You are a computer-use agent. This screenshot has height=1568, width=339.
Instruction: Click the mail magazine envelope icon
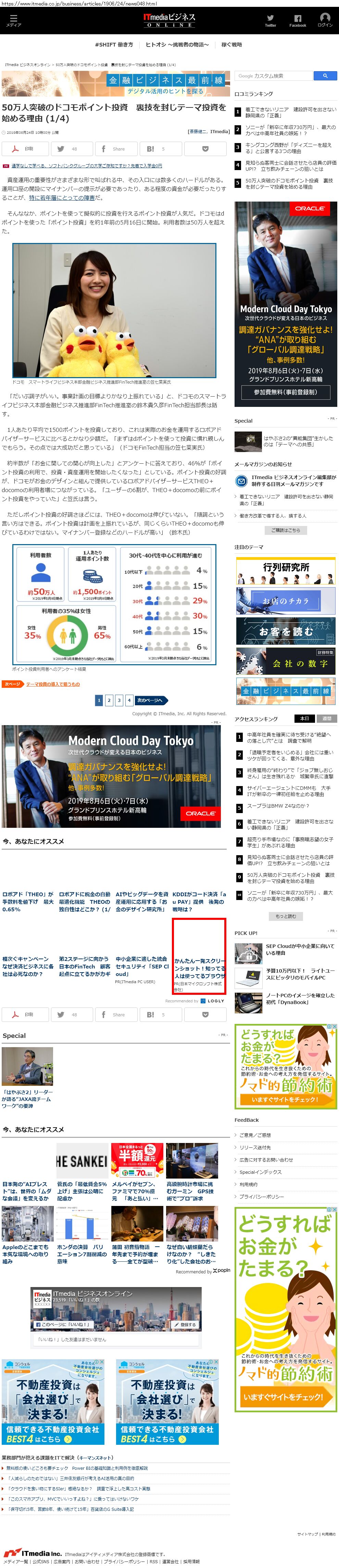point(242,481)
